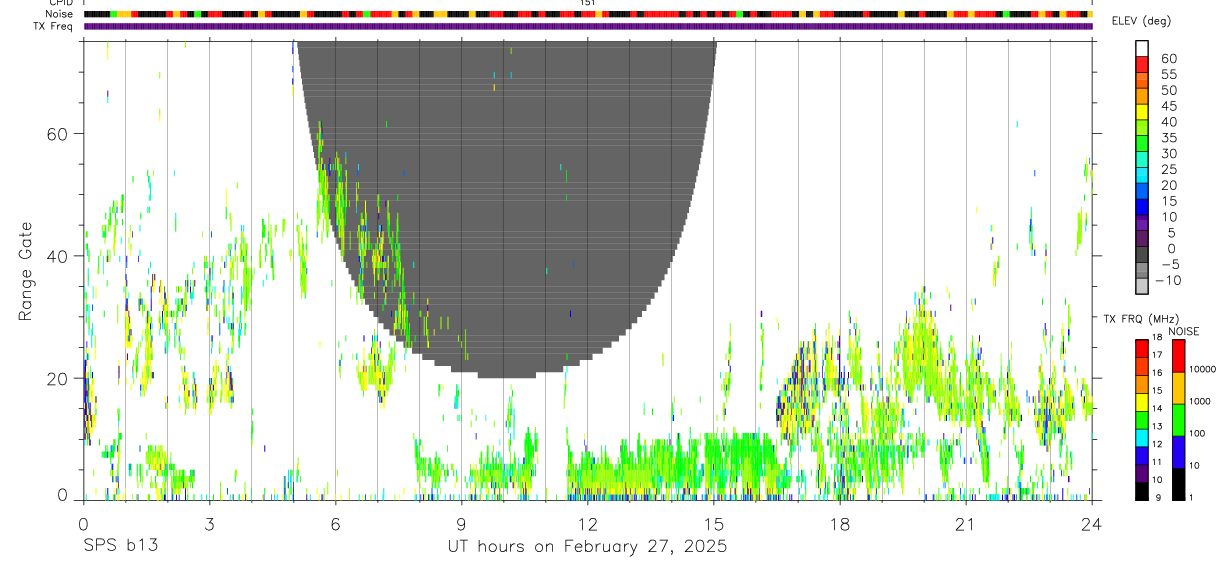1228x567 pixels.
Task: Click the x-axis tick label '9'
Action: click(x=461, y=524)
